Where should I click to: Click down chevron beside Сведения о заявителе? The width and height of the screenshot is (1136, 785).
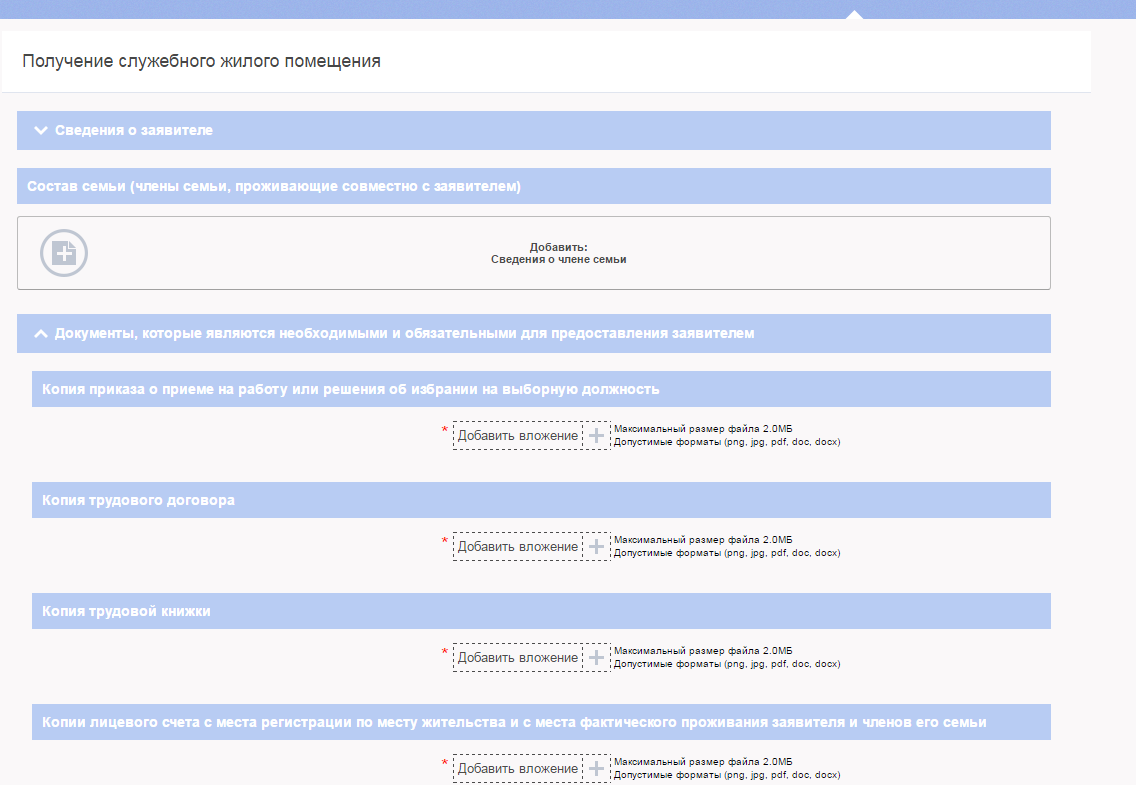(41, 131)
